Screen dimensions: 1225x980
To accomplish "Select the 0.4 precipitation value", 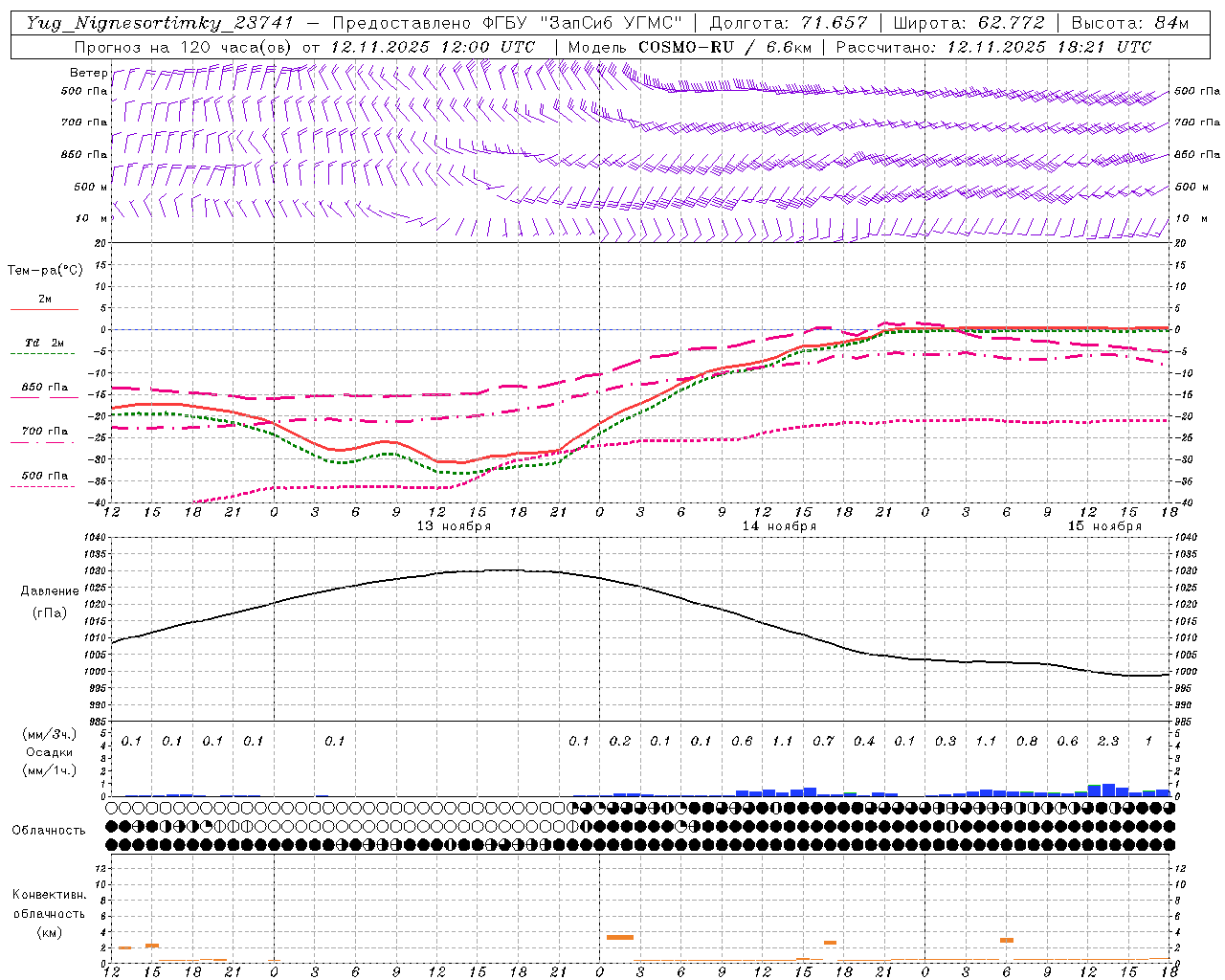I will tap(864, 742).
